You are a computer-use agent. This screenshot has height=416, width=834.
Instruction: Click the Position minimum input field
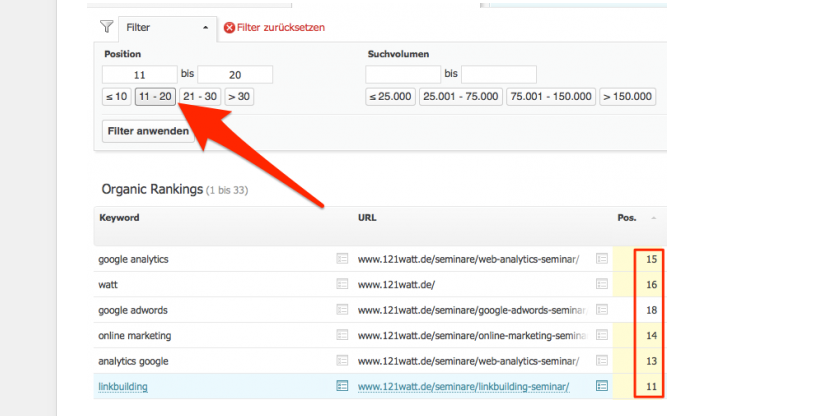pos(140,75)
